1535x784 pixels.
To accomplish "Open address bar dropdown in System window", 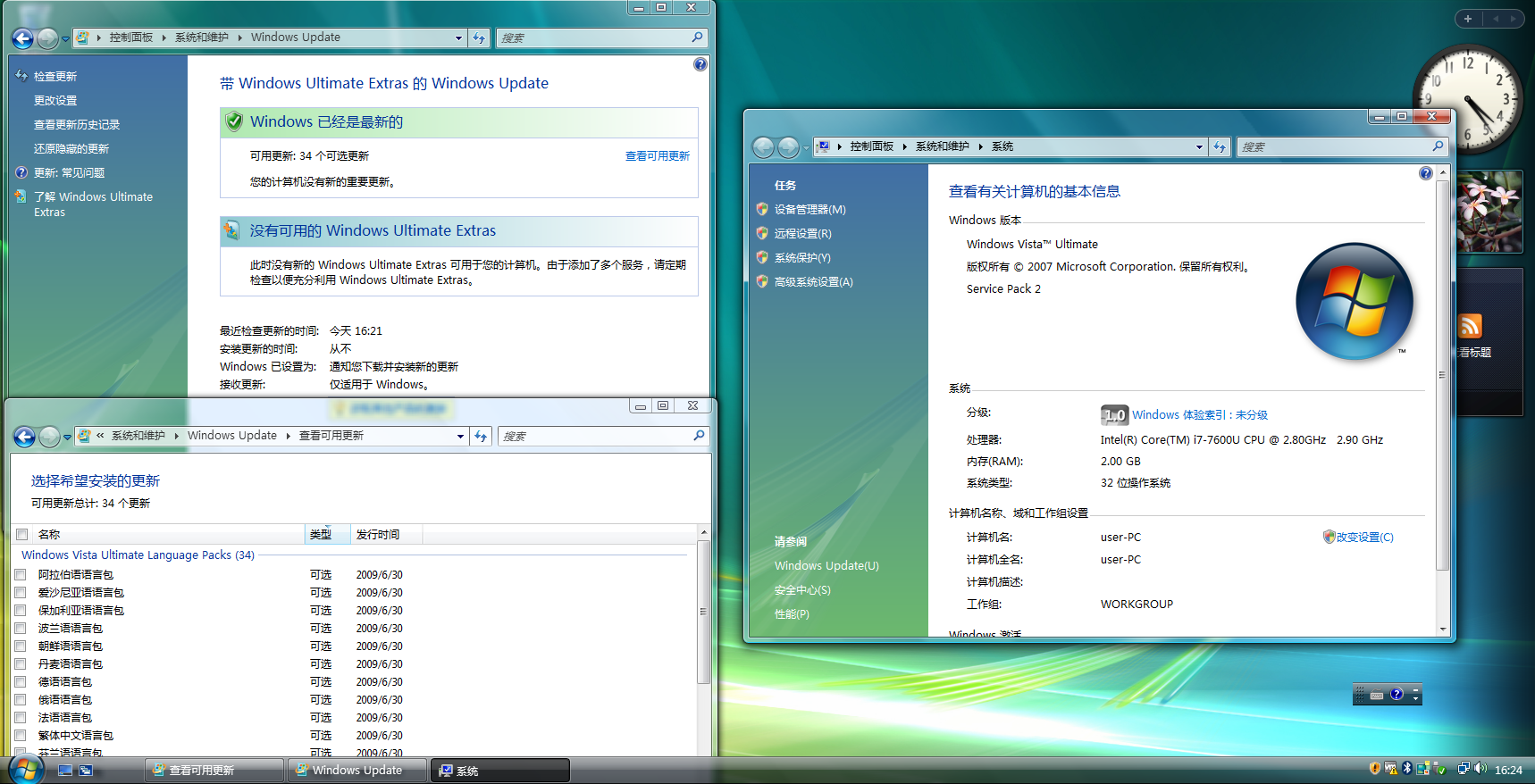I will (x=1199, y=146).
